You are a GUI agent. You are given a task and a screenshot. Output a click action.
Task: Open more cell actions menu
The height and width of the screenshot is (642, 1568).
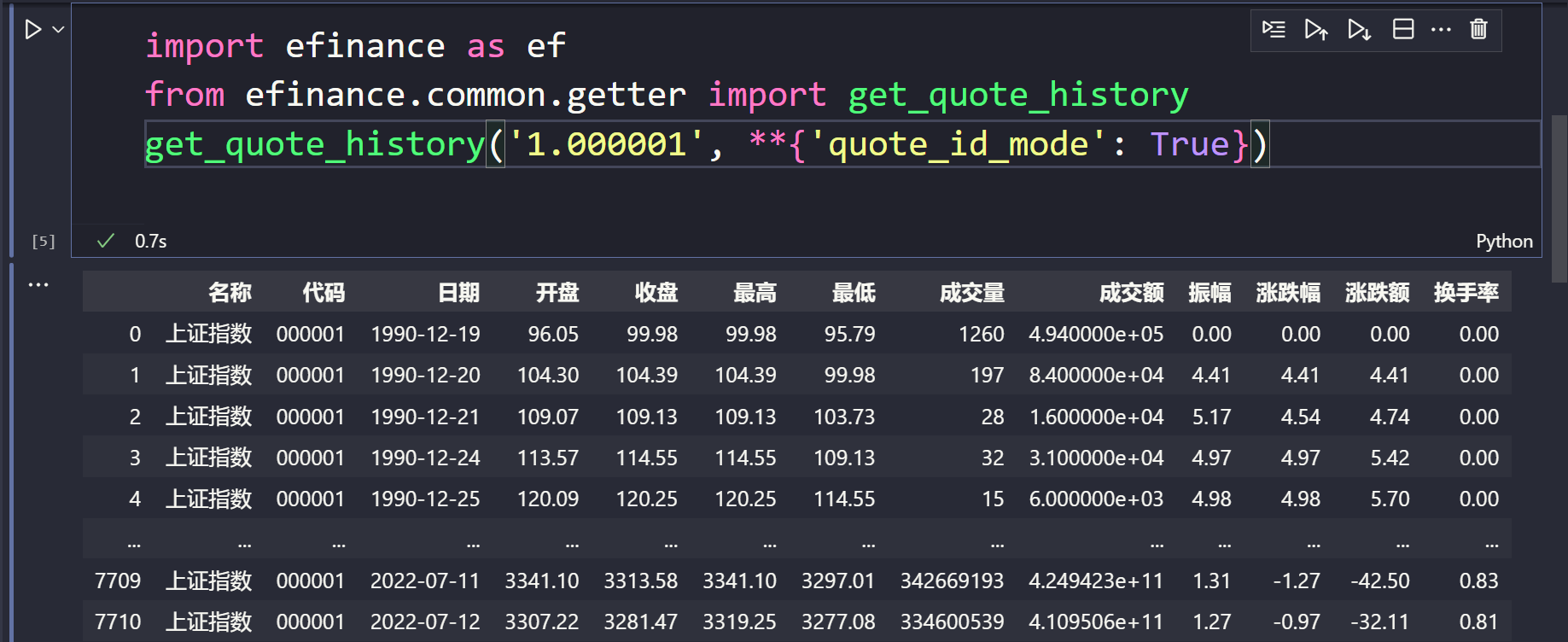point(1441,30)
